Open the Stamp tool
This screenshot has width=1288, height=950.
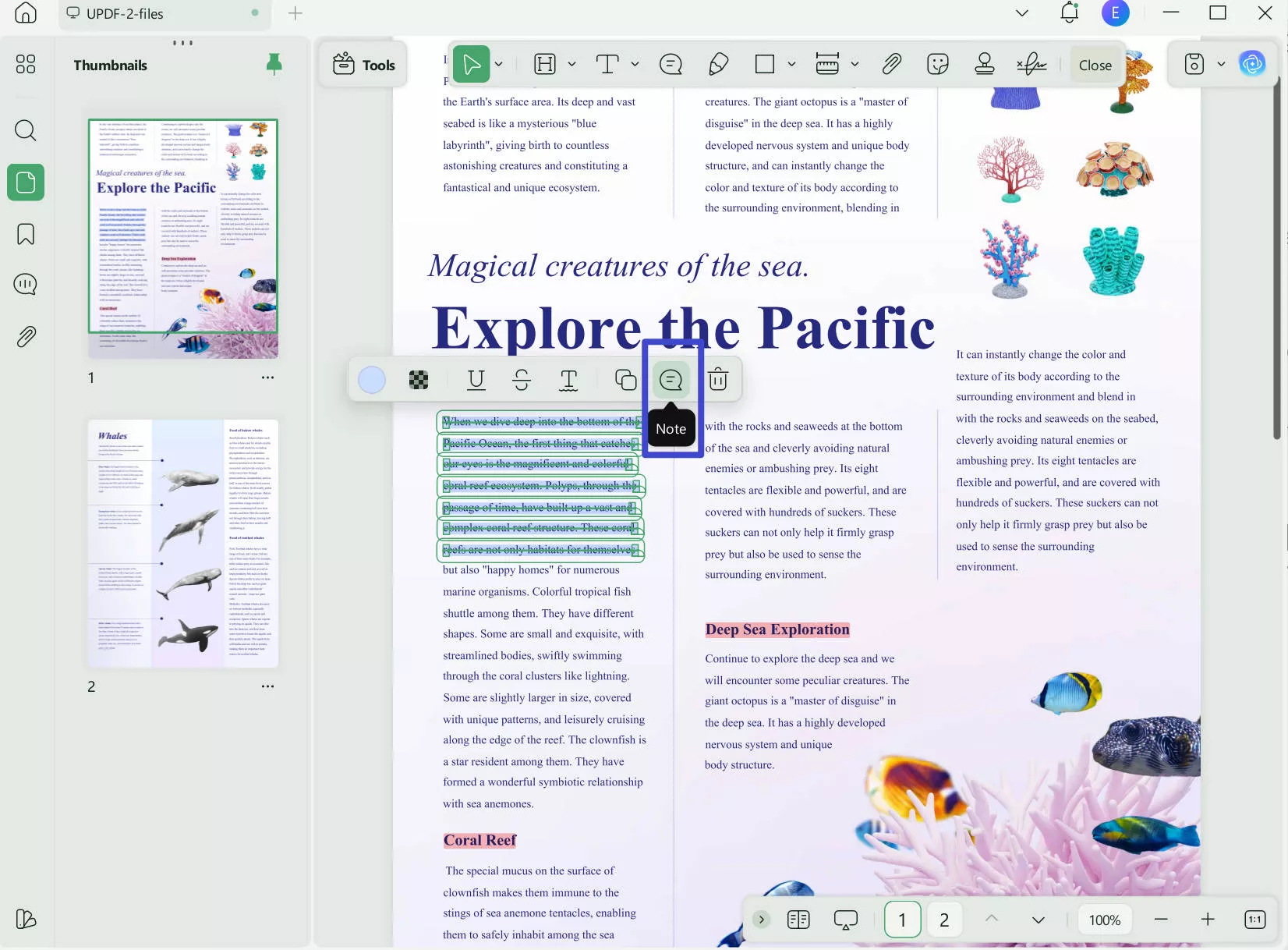pyautogui.click(x=984, y=64)
